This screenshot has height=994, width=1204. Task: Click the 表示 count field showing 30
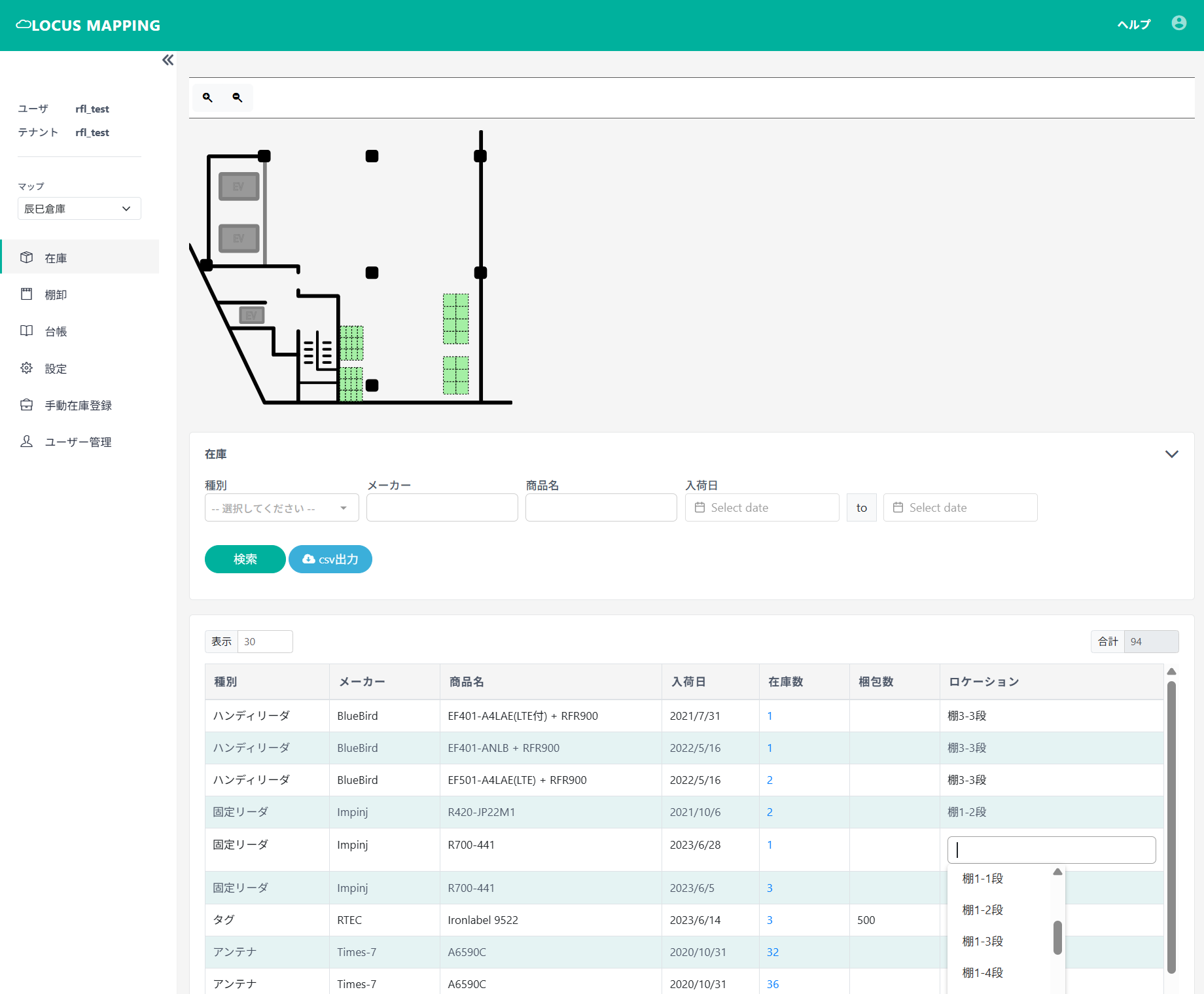pyautogui.click(x=265, y=641)
